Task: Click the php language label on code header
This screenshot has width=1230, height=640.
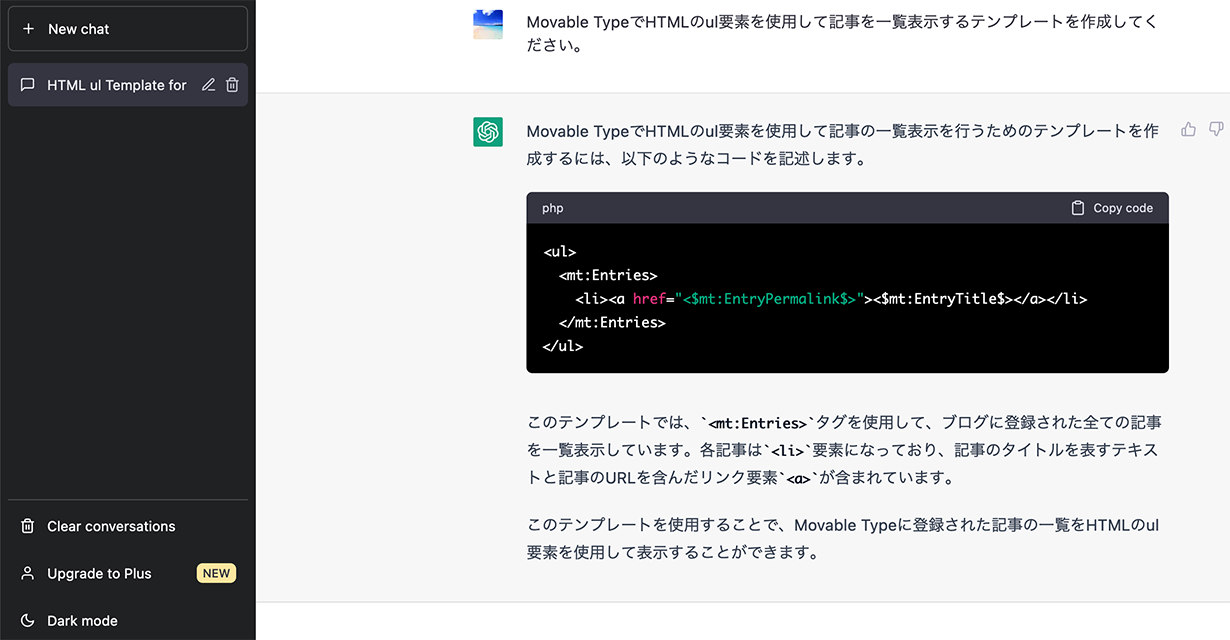Action: tap(553, 207)
